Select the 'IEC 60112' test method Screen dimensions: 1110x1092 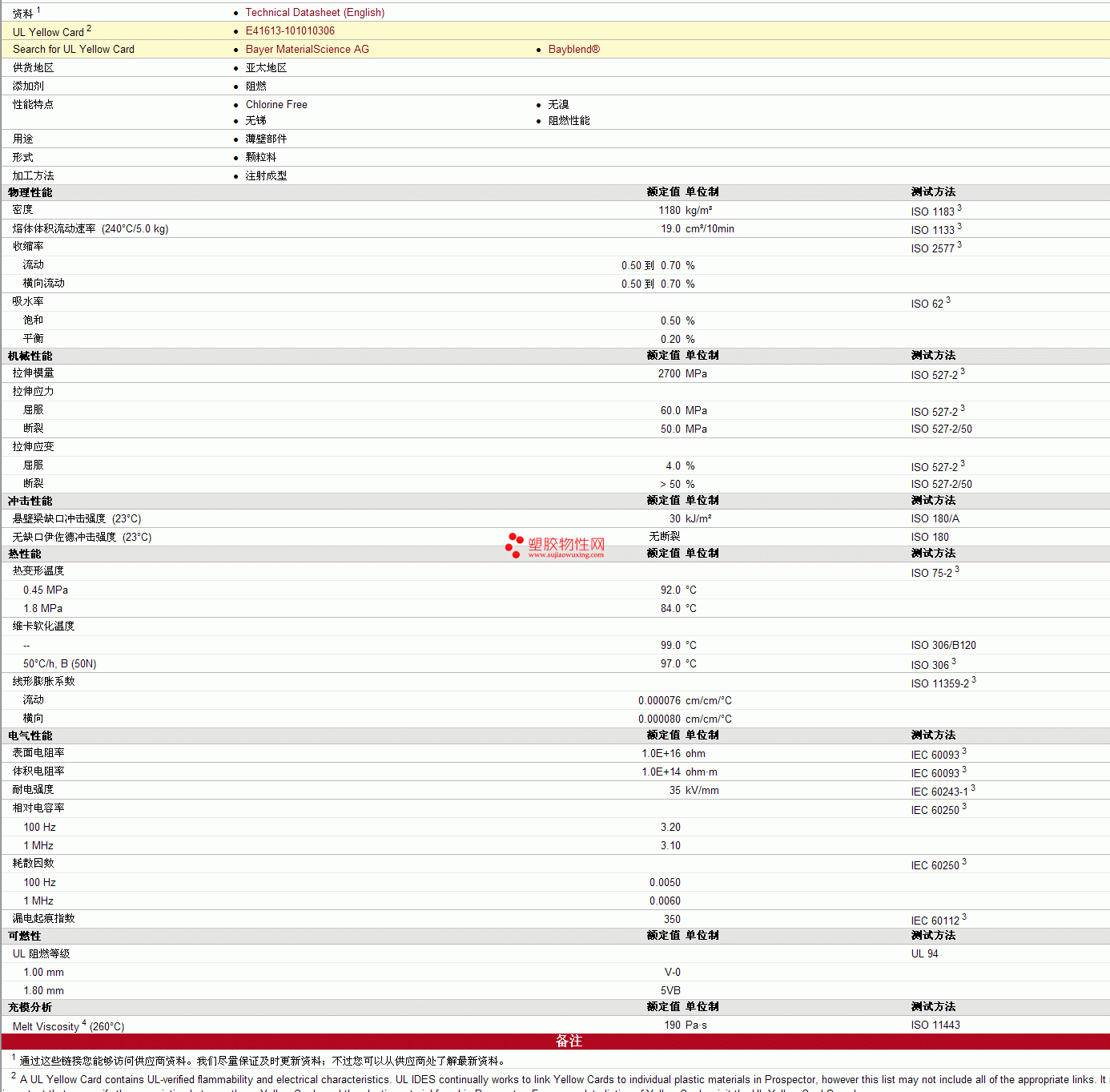click(x=935, y=921)
